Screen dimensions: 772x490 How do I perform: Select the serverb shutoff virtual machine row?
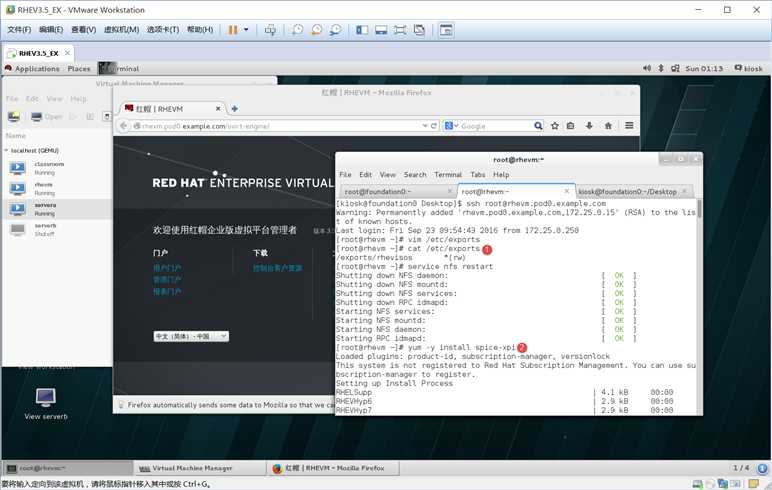[x=57, y=229]
